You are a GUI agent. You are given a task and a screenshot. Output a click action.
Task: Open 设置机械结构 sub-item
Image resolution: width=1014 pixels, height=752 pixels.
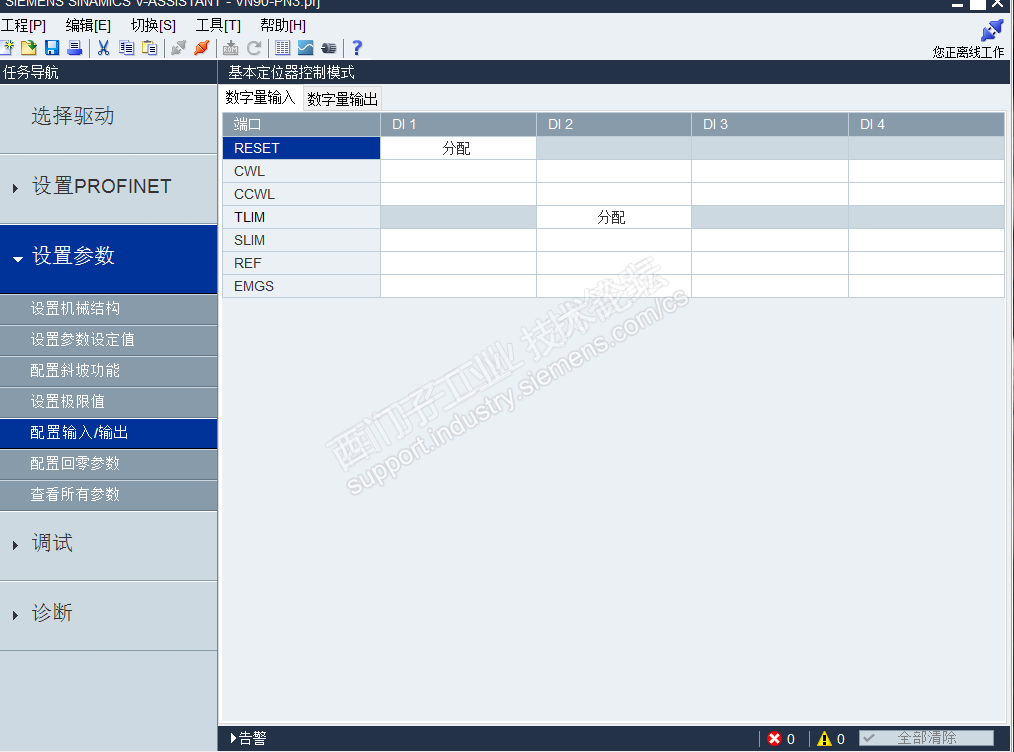point(109,309)
